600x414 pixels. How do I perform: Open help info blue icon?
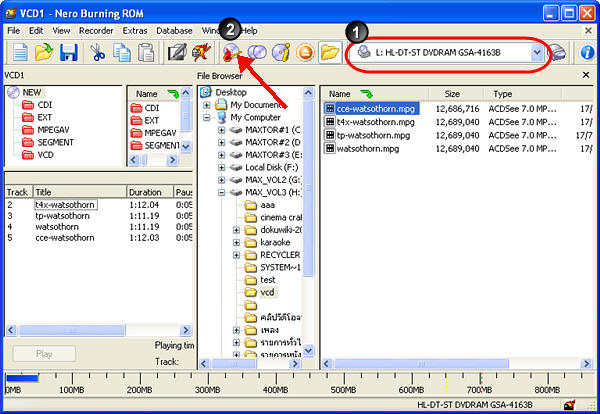(587, 52)
